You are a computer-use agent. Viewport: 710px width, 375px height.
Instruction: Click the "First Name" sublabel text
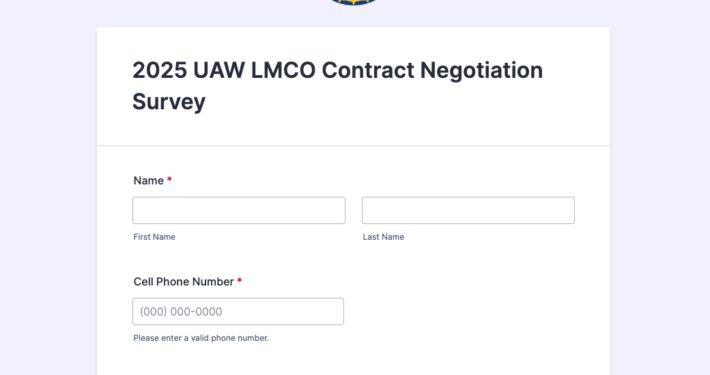154,237
